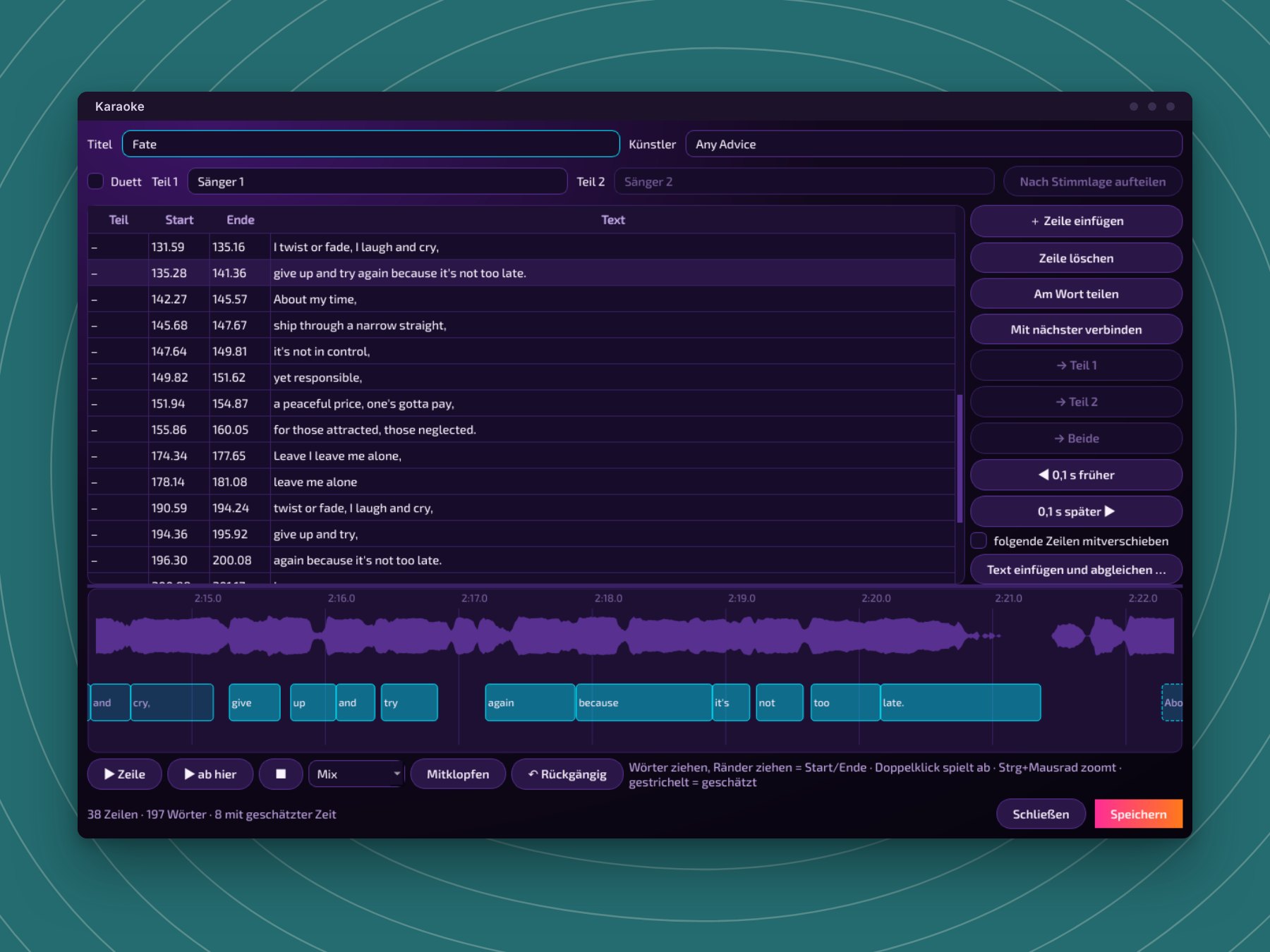
Task: Shift the line 0,1 s früher
Action: [1076, 475]
